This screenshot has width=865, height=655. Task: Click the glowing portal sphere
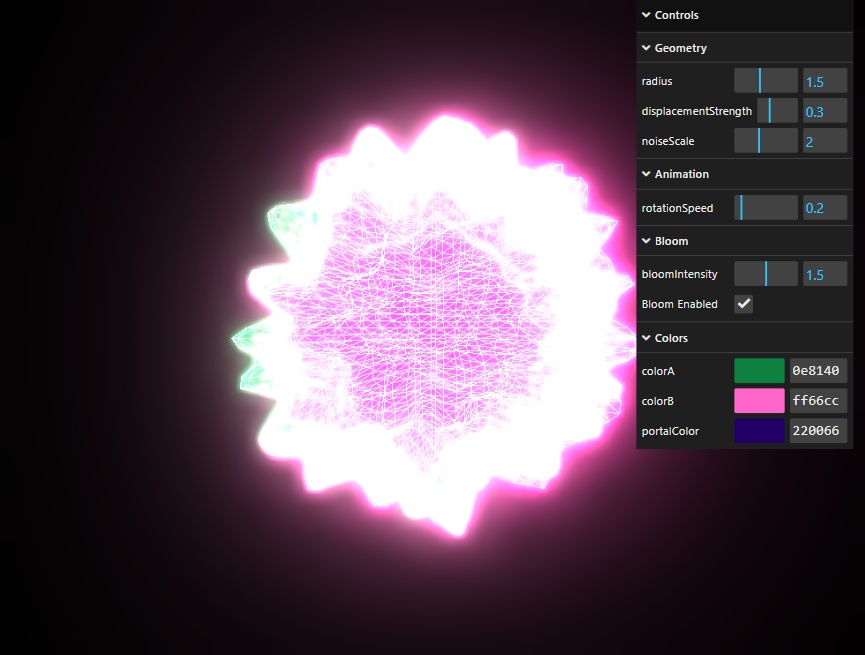(433, 326)
